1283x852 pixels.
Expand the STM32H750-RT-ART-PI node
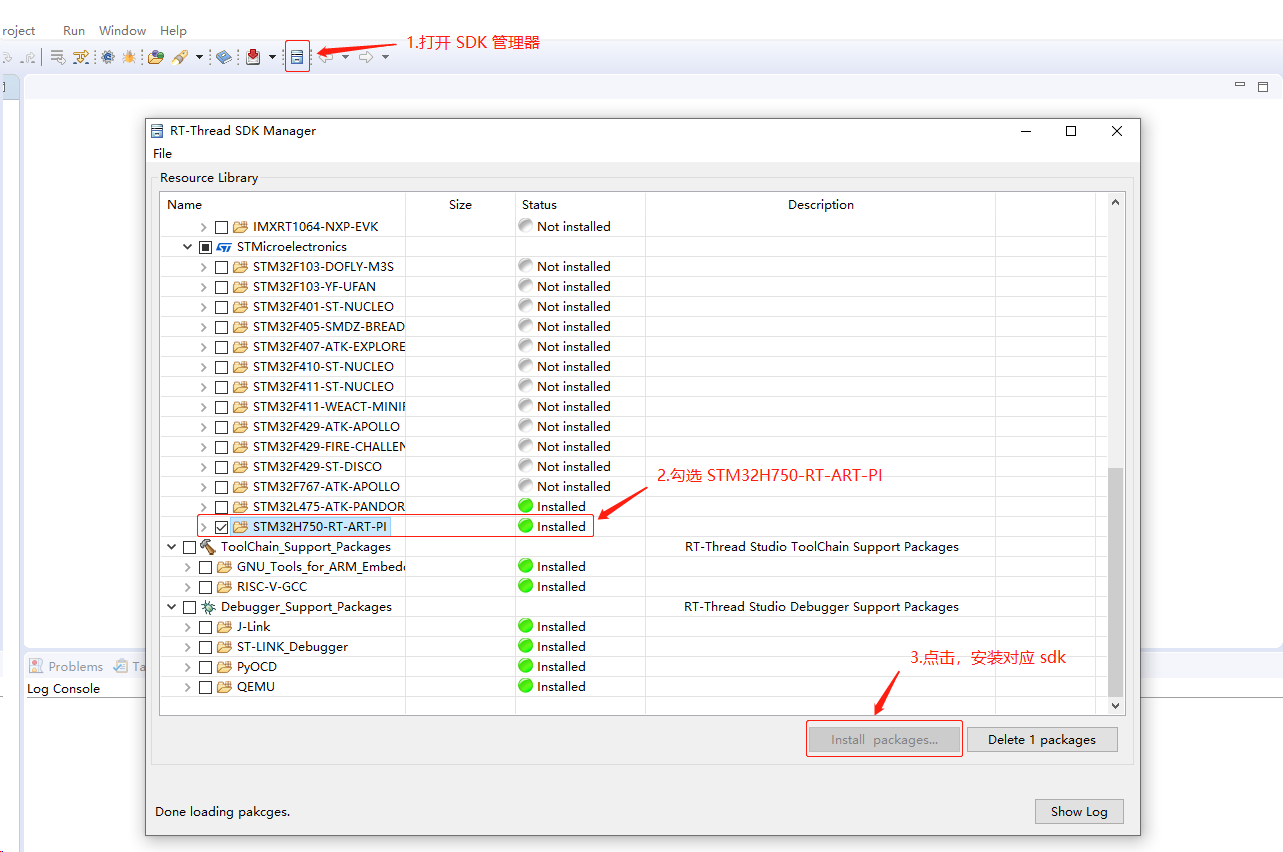click(204, 527)
